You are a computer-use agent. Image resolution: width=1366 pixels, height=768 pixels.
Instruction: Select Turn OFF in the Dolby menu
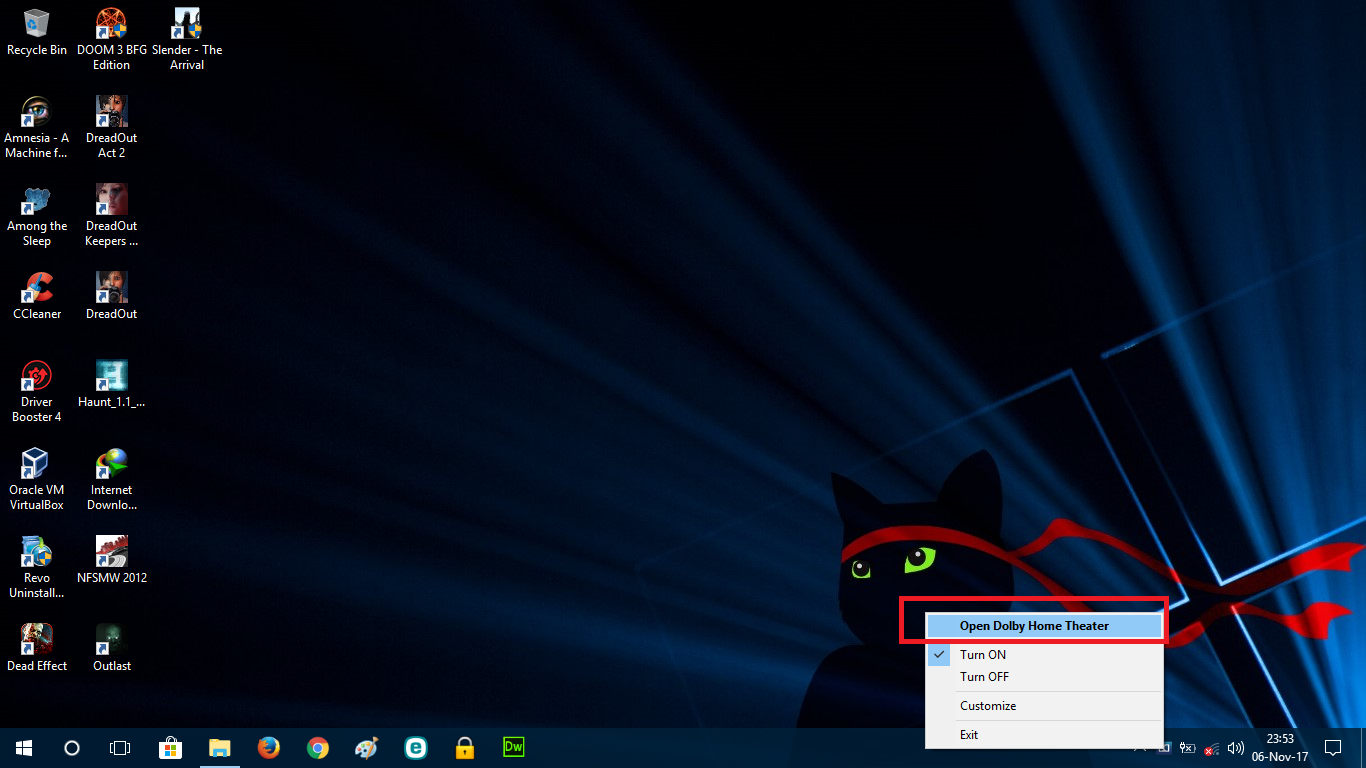[1044, 677]
